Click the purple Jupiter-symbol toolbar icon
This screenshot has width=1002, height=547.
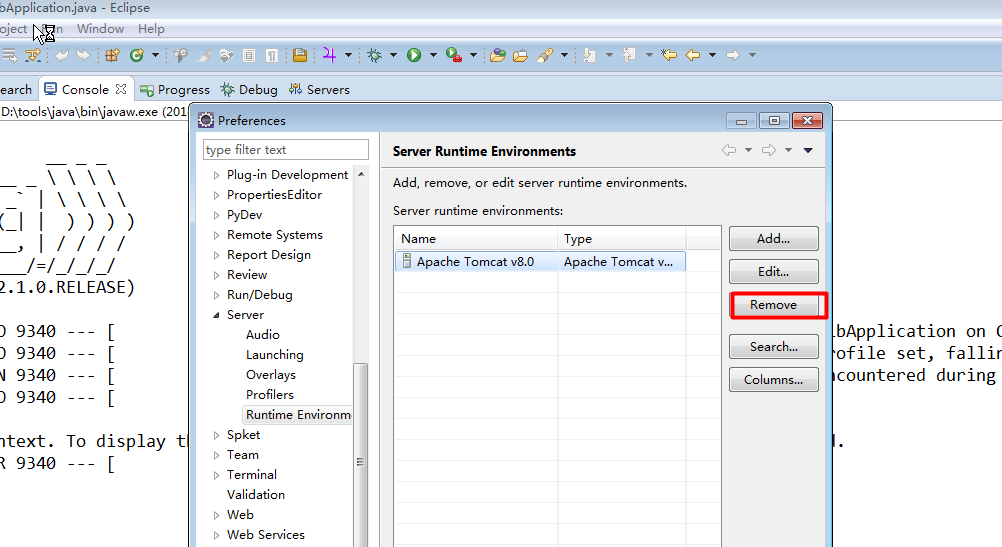pyautogui.click(x=329, y=55)
